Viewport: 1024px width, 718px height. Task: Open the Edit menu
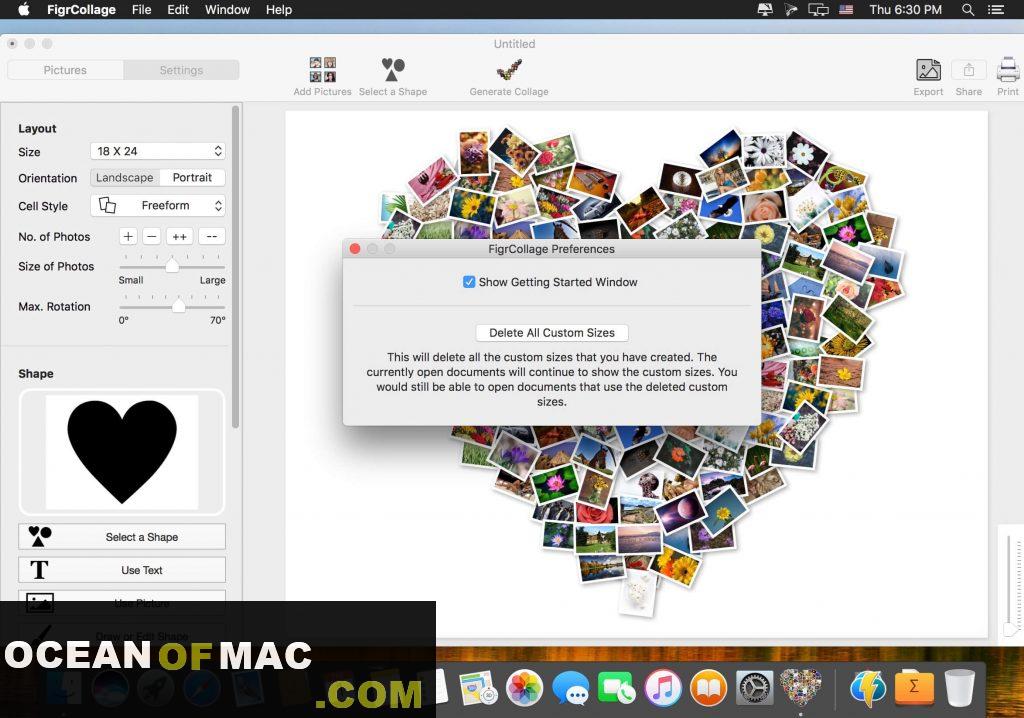coord(178,10)
